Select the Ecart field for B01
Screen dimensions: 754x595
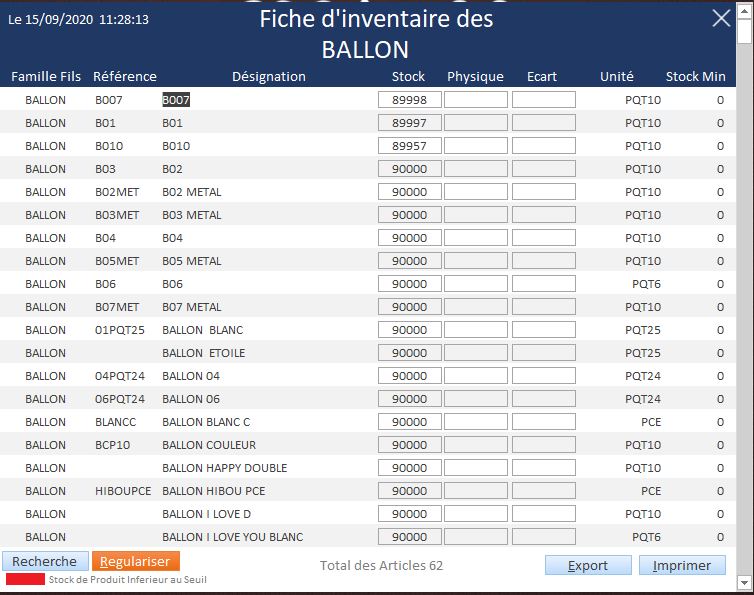point(543,123)
